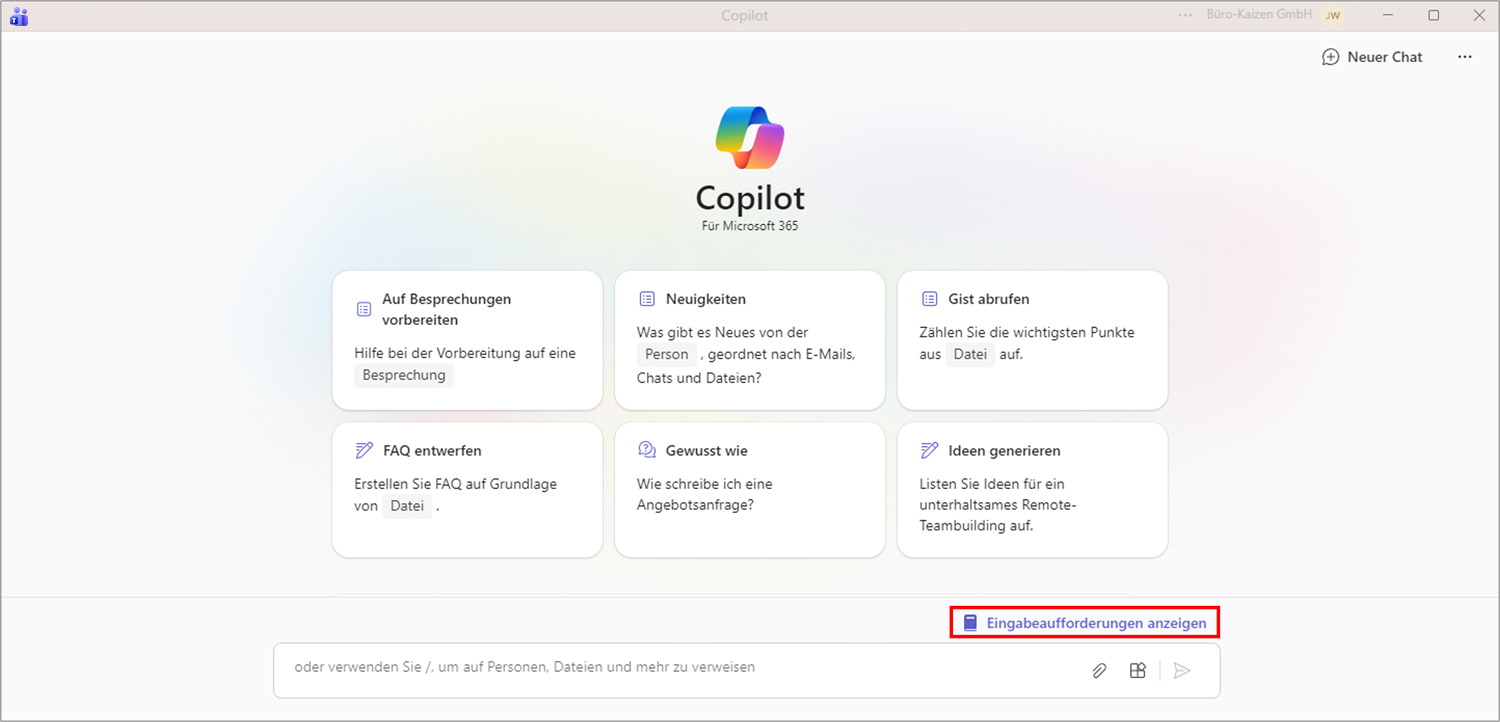Click the Besprechung placeholder chip
Viewport: 1500px width, 722px height.
[x=404, y=376]
